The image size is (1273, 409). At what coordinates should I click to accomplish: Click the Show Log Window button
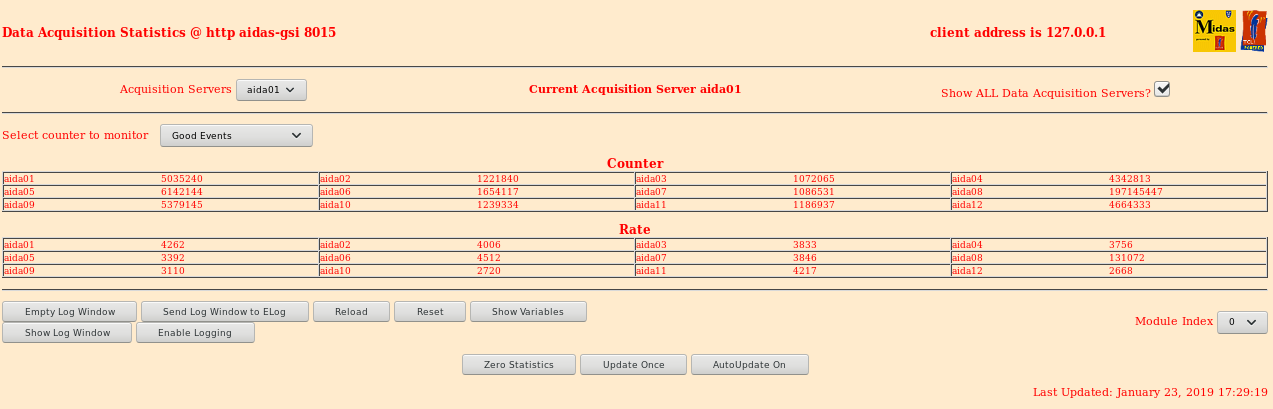coord(67,333)
